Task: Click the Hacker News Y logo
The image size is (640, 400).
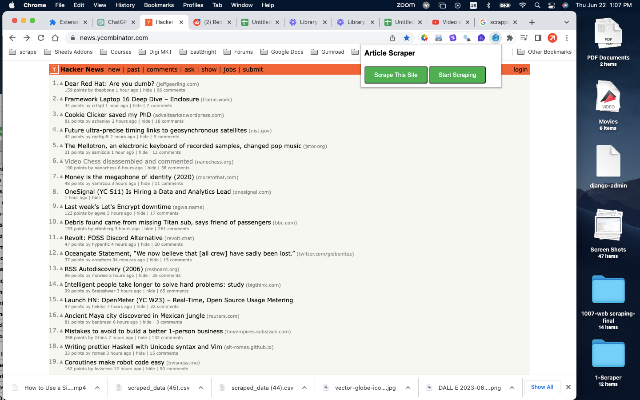Action: pyautogui.click(x=54, y=70)
